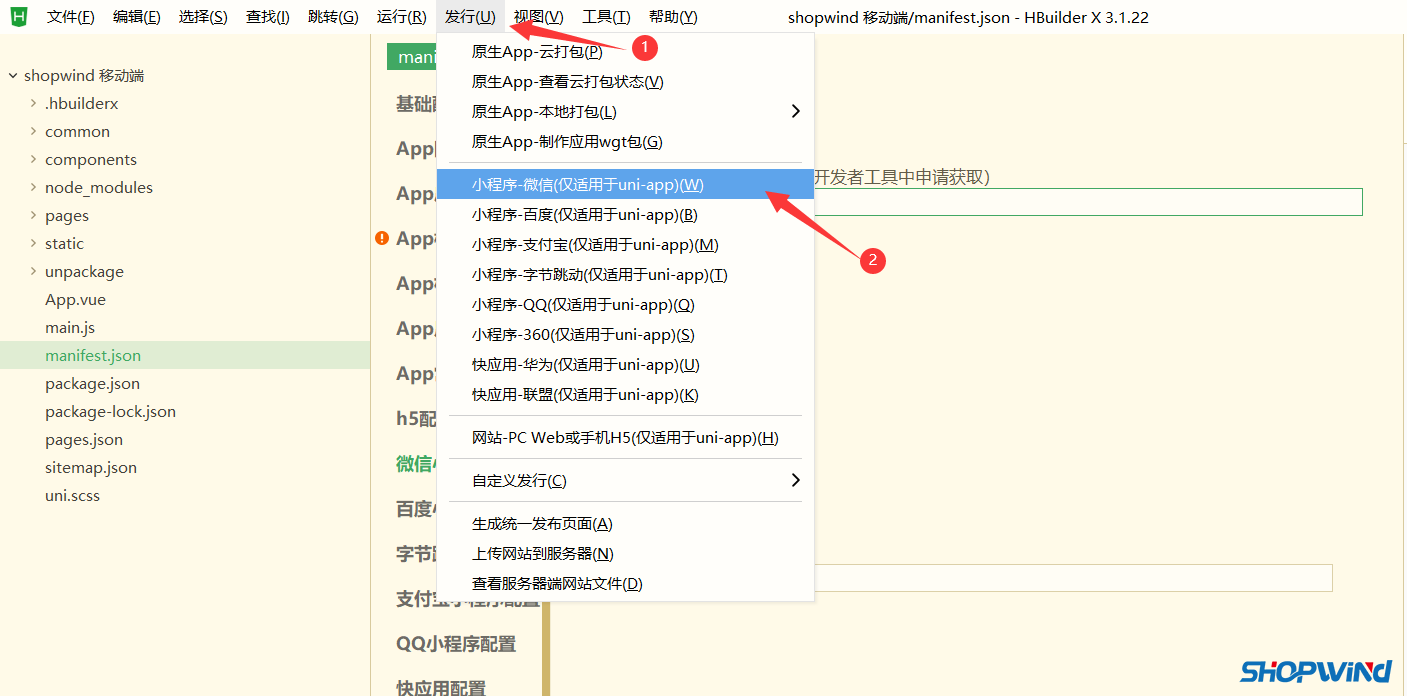Viewport: 1407px width, 696px height.
Task: Expand the node_modules folder chevron
Action: point(33,187)
